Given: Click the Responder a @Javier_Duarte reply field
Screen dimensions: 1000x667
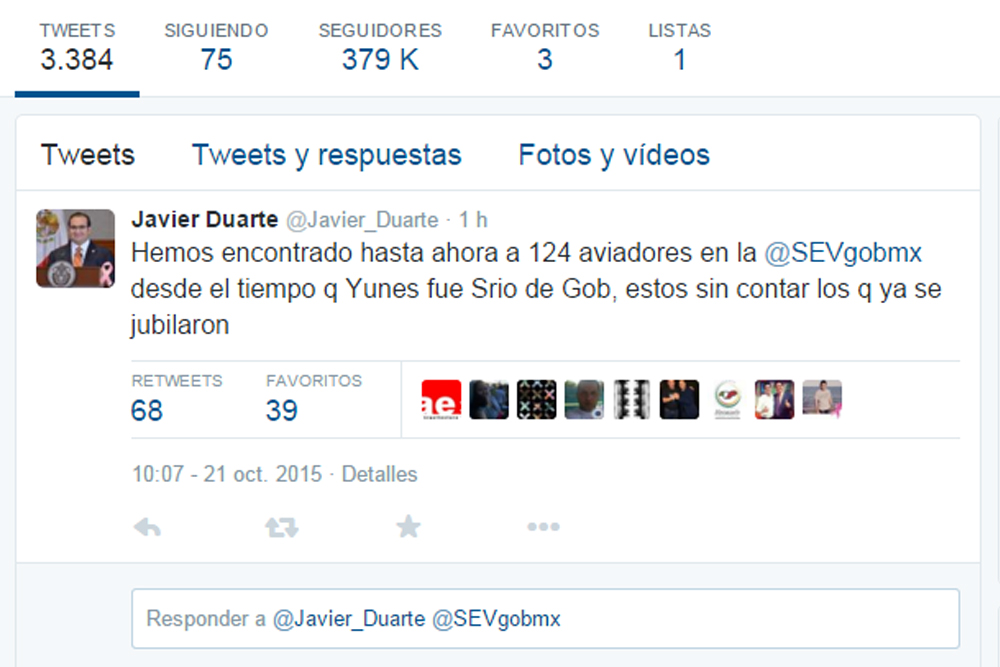Looking at the screenshot, I should [545, 619].
